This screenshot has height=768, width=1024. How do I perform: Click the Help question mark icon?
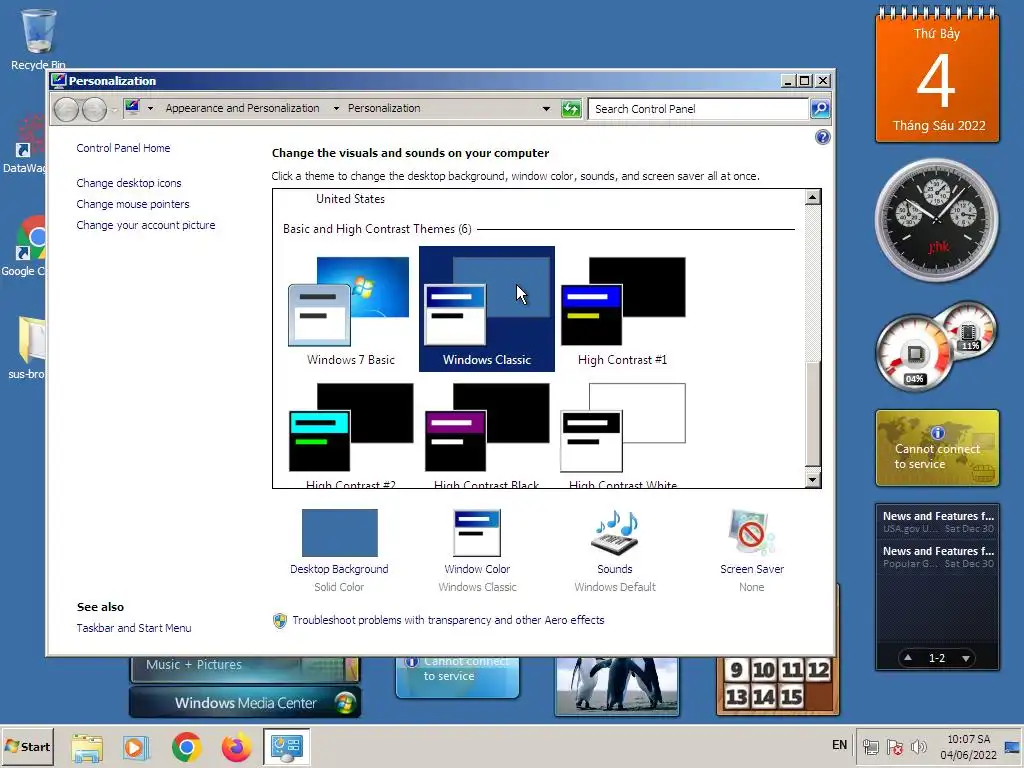point(822,137)
